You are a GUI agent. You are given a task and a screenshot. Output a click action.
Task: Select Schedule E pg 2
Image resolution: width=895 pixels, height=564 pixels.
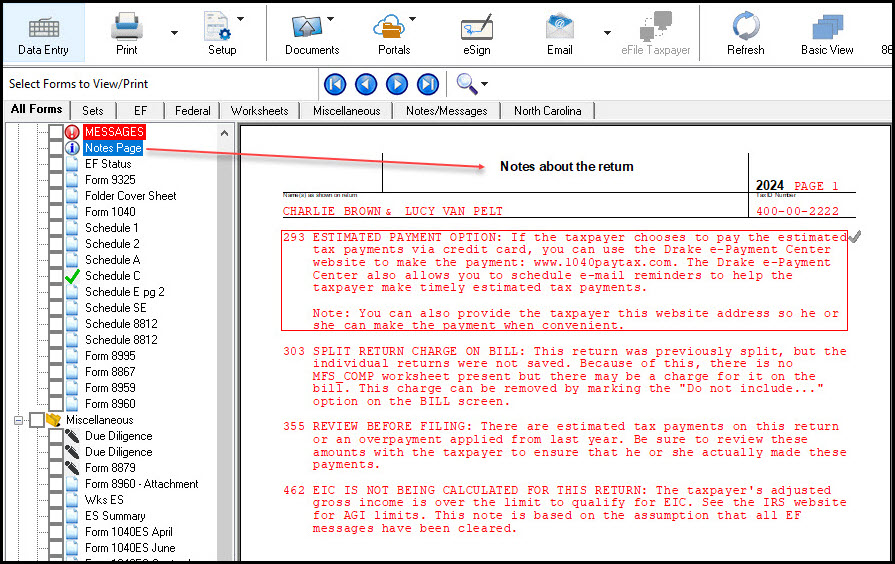pos(124,292)
